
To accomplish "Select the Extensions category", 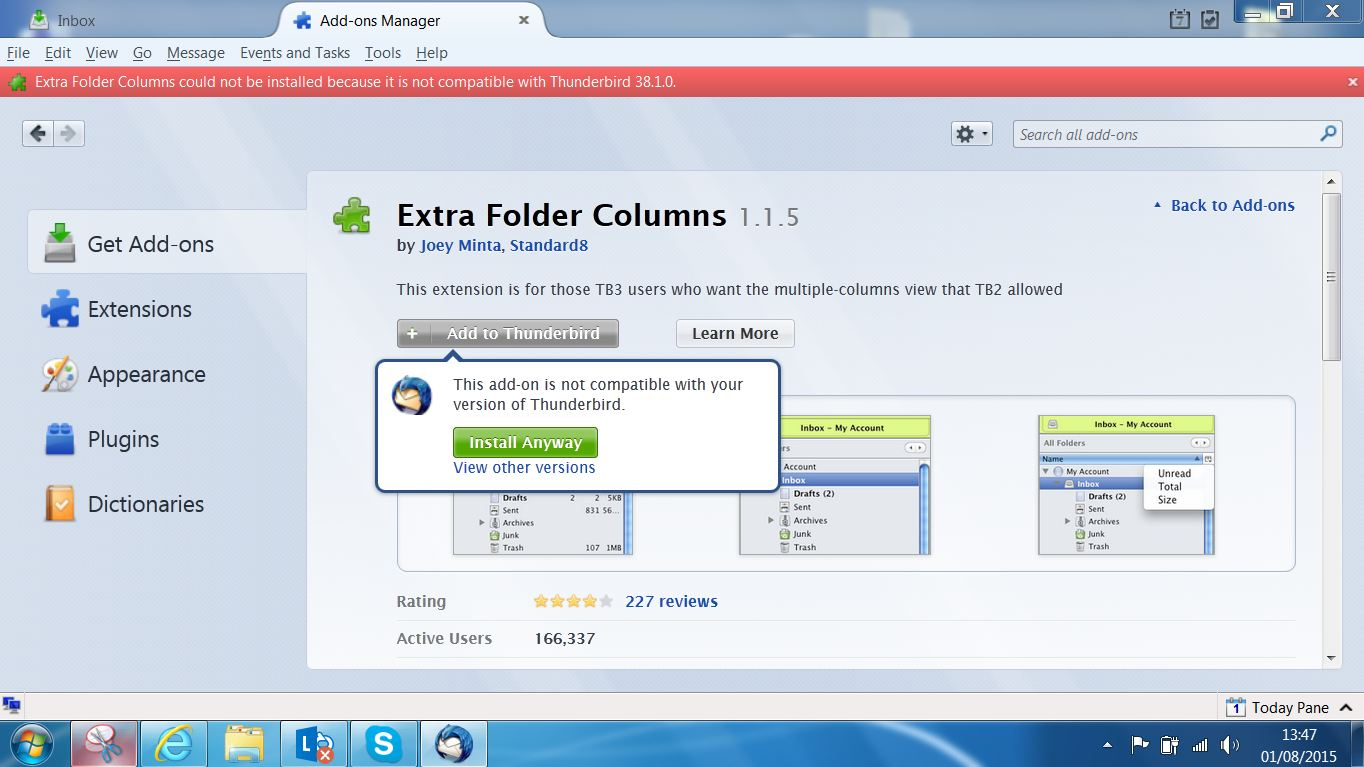I will click(x=167, y=309).
